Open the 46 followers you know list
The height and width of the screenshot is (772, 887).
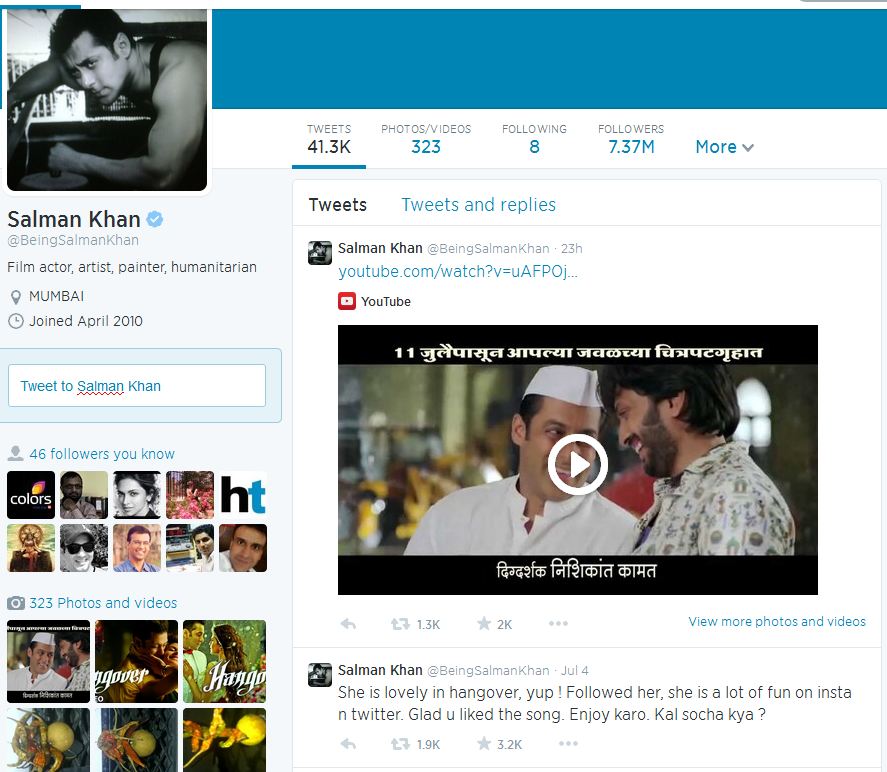(101, 454)
